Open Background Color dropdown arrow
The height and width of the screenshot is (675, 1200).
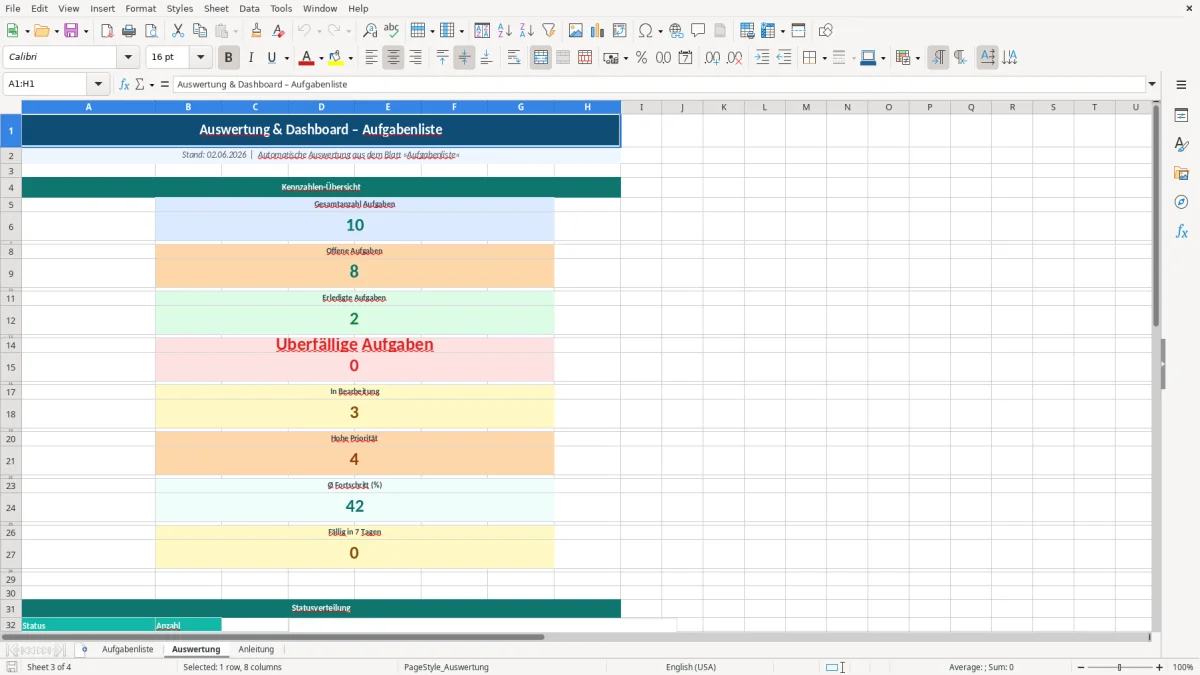pyautogui.click(x=351, y=58)
